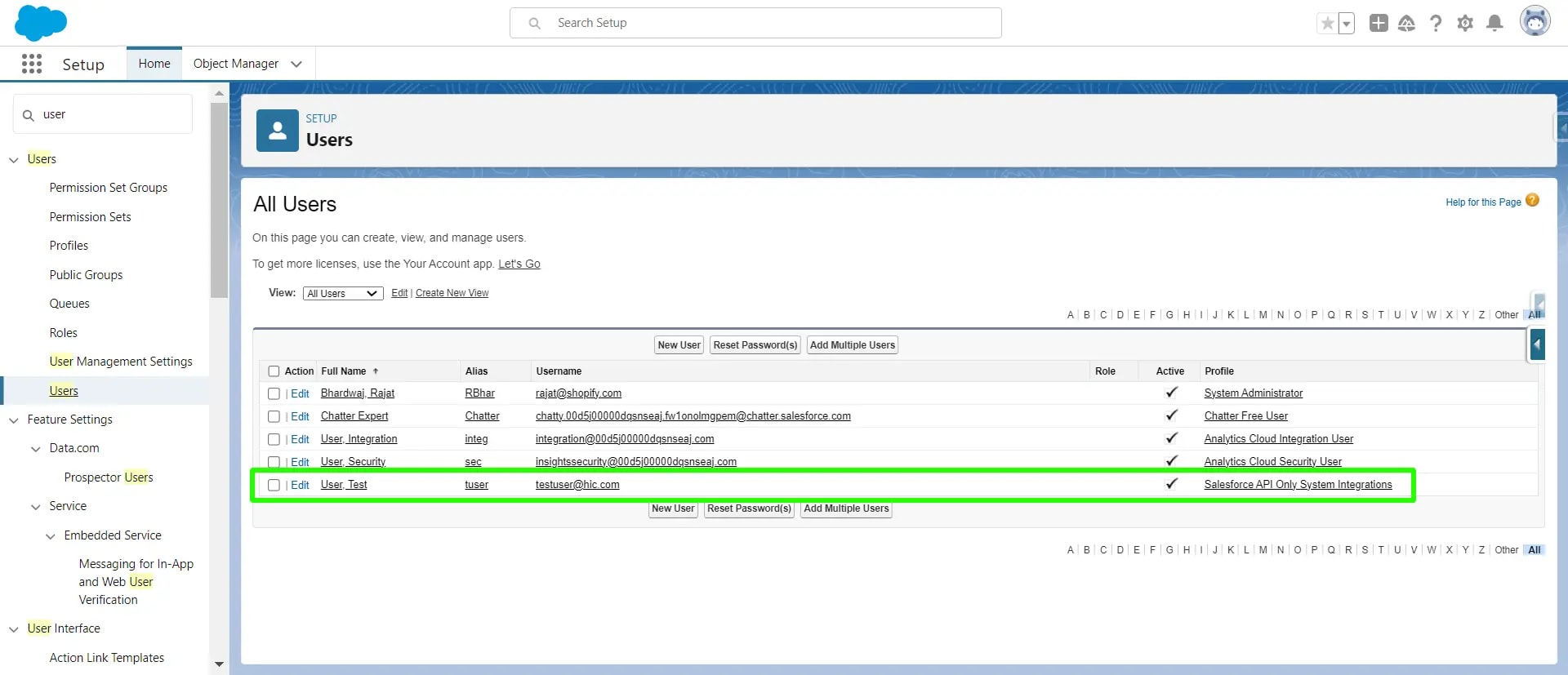
Task: Select the checkbox for User, Test
Action: 274,485
